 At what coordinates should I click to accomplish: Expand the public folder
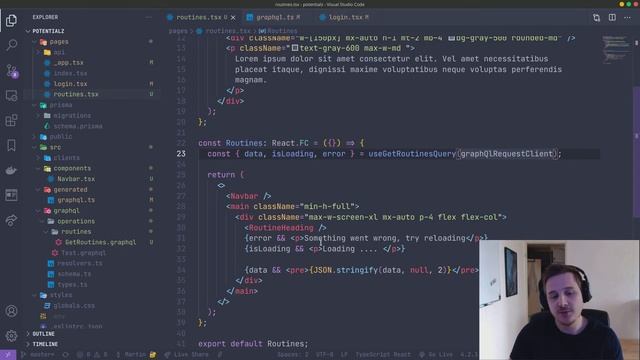(60, 137)
